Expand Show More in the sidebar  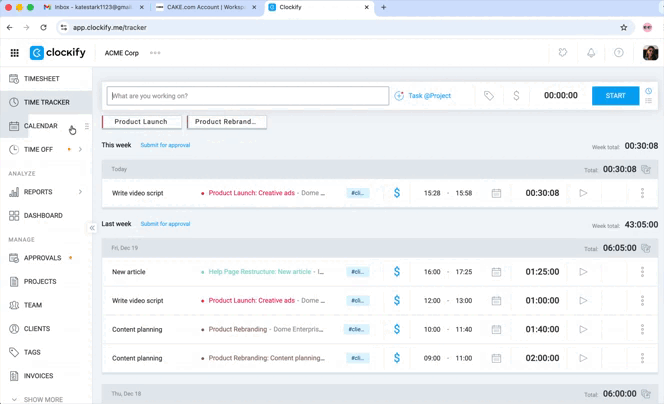pyautogui.click(x=38, y=399)
